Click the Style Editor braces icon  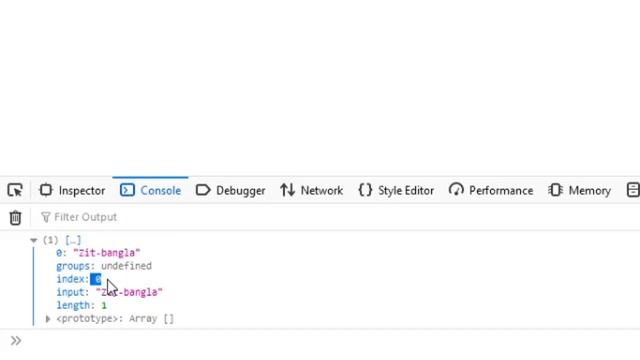click(x=365, y=190)
